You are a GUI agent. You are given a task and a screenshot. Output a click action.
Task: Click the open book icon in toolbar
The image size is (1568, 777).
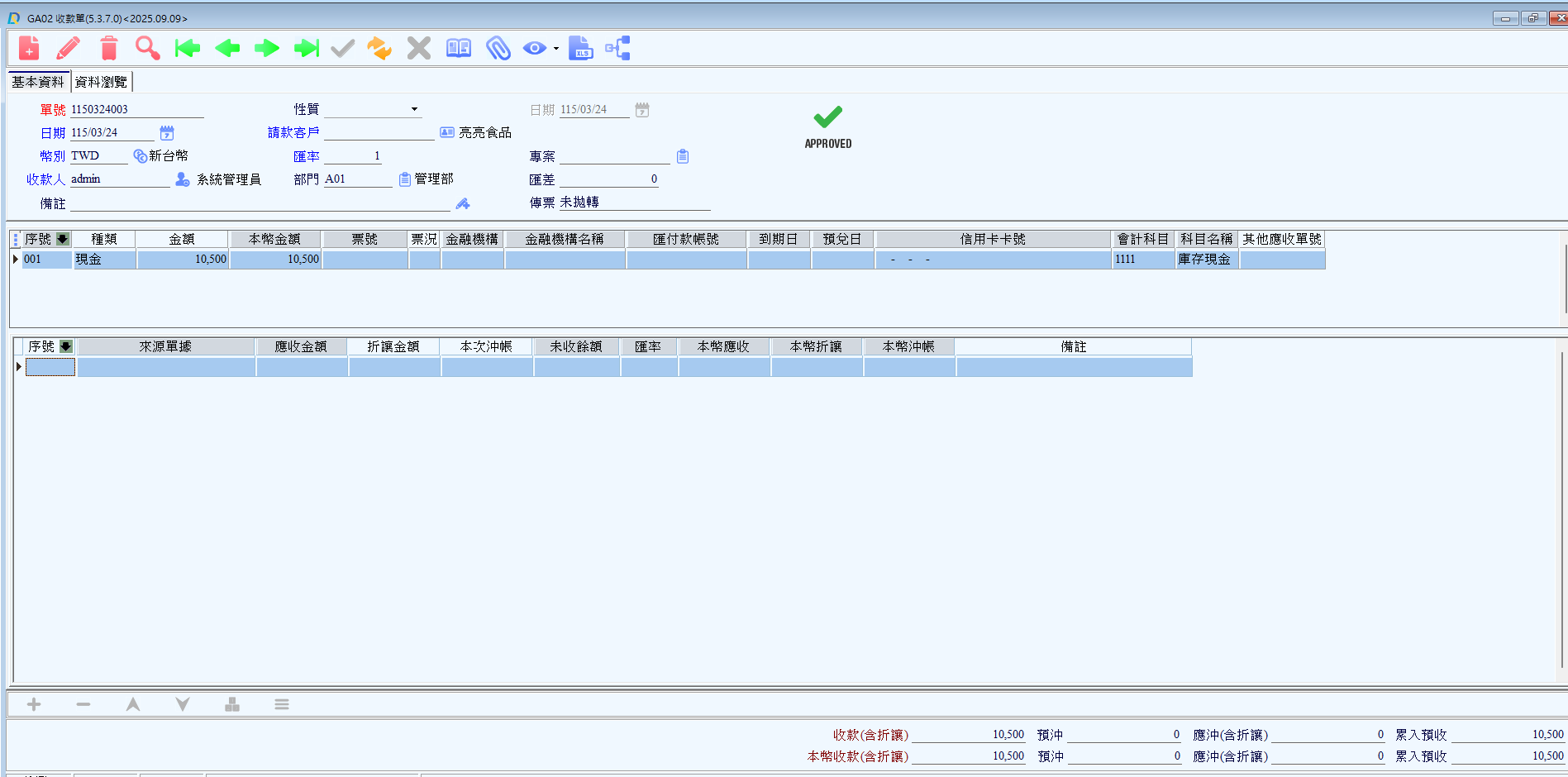click(x=459, y=49)
